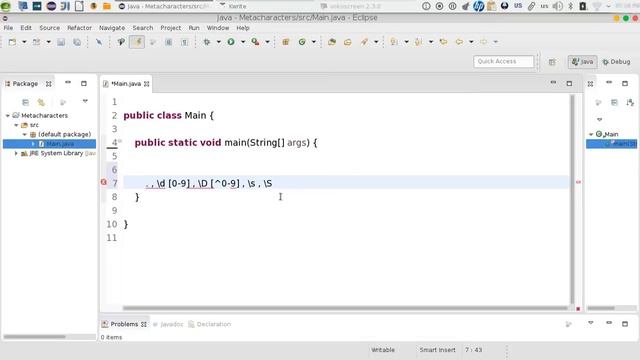The height and width of the screenshot is (360, 640).
Task: Open the Refactor menu
Action: [80, 28]
